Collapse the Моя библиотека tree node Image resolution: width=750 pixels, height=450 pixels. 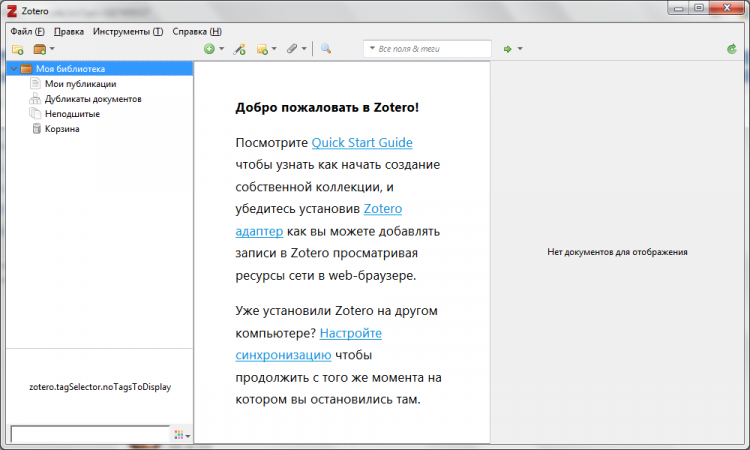pyautogui.click(x=12, y=69)
